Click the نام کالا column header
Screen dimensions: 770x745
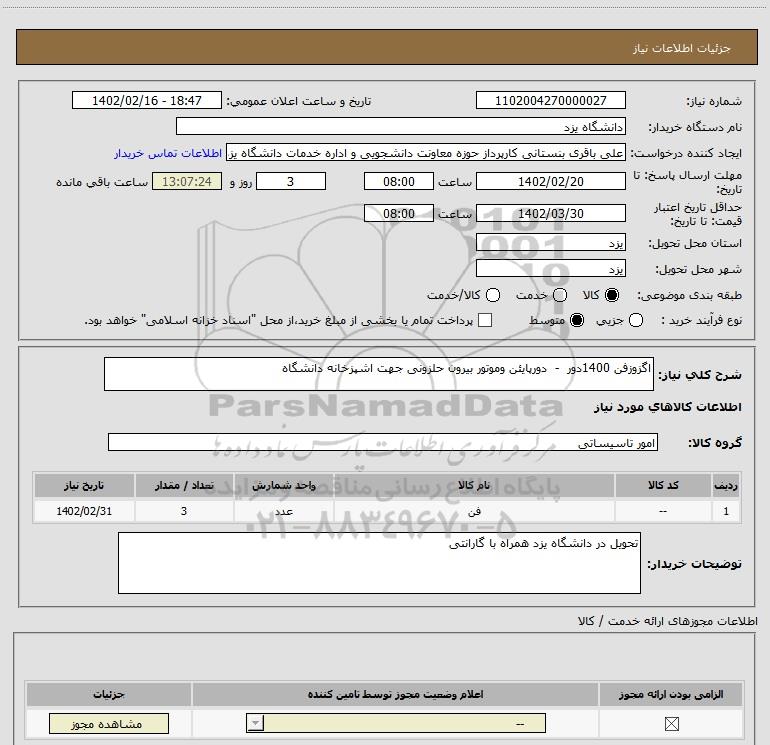474,485
